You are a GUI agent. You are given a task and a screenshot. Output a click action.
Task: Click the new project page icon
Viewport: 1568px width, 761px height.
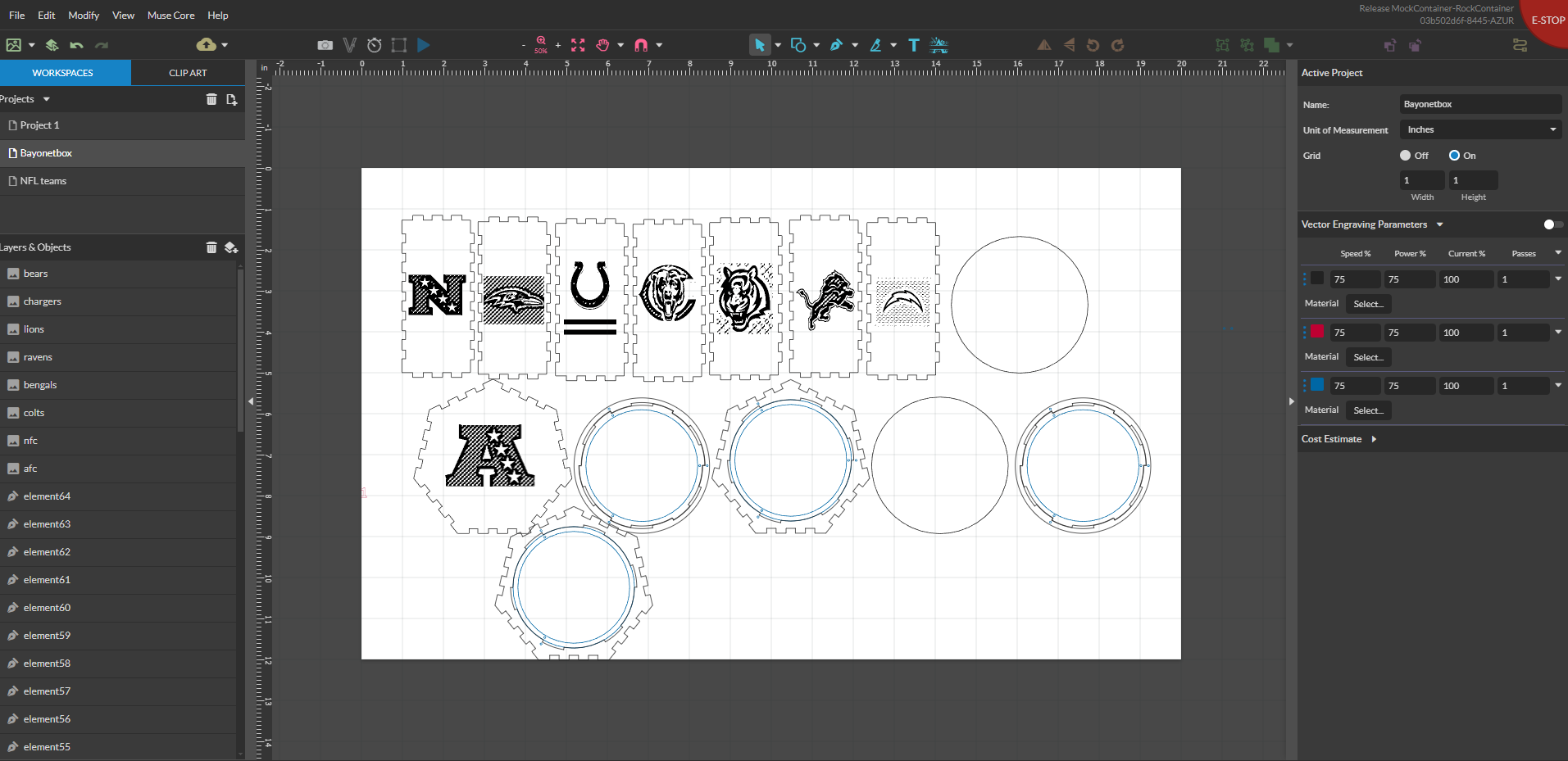pos(232,99)
